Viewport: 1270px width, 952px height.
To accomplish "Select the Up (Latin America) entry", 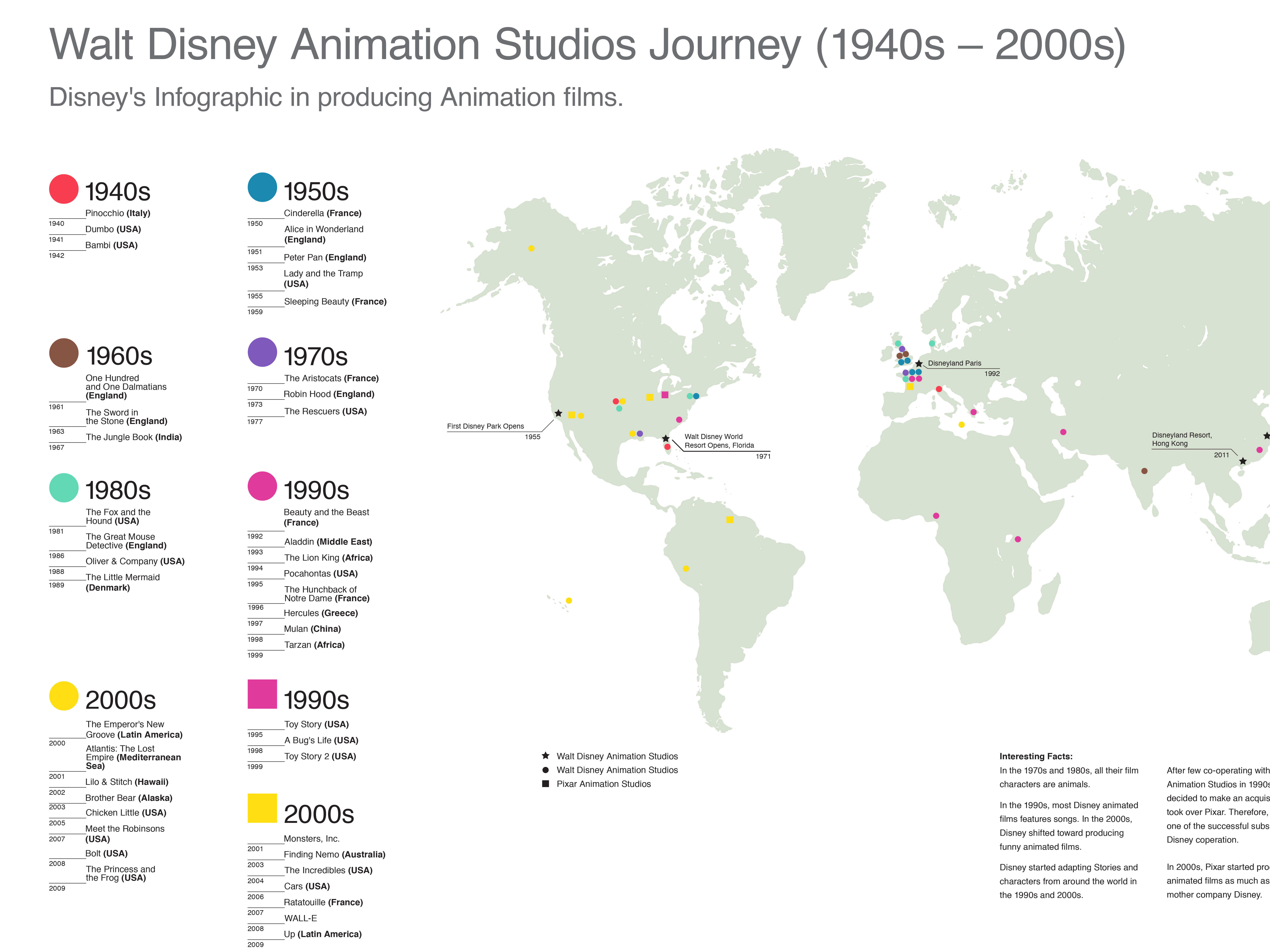I will [x=323, y=934].
